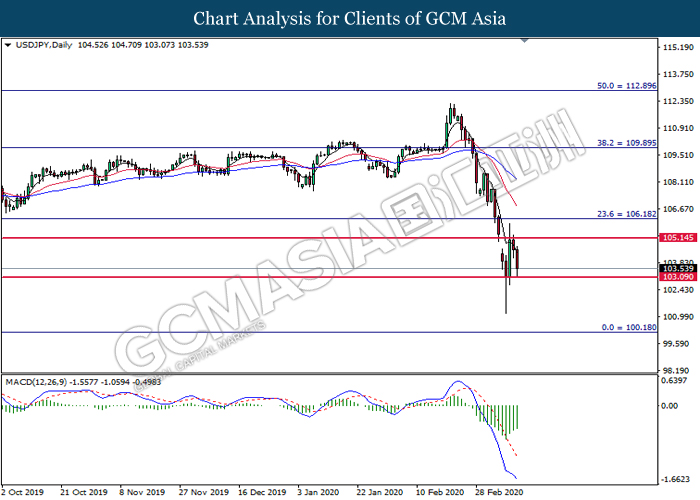
Task: Click the red 105.145 price level tag
Action: (678, 238)
